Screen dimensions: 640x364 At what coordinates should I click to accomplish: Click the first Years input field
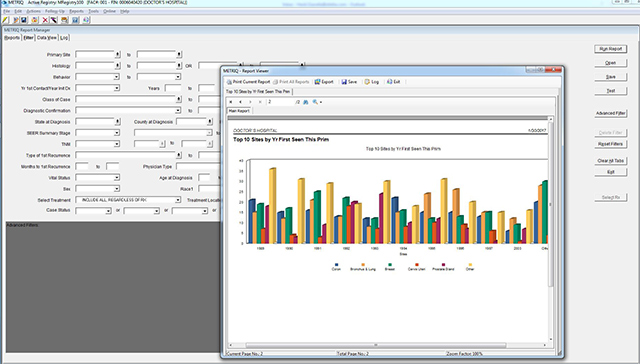pos(173,88)
